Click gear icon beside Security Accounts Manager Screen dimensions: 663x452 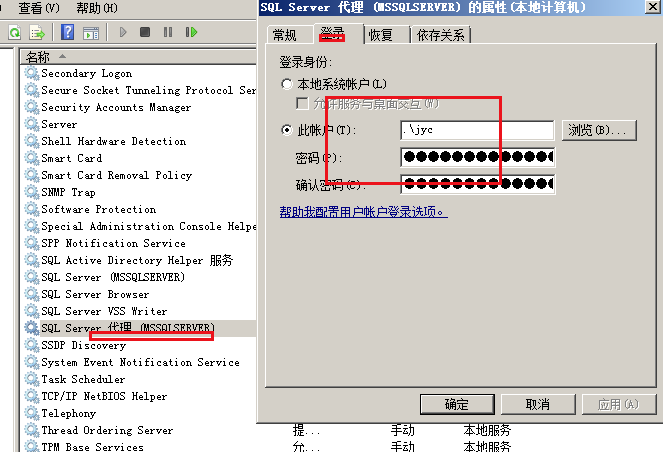click(32, 107)
